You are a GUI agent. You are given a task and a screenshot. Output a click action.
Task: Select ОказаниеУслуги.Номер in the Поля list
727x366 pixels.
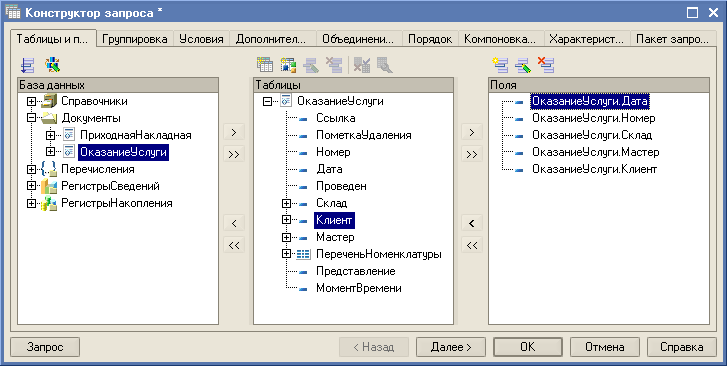tap(593, 118)
